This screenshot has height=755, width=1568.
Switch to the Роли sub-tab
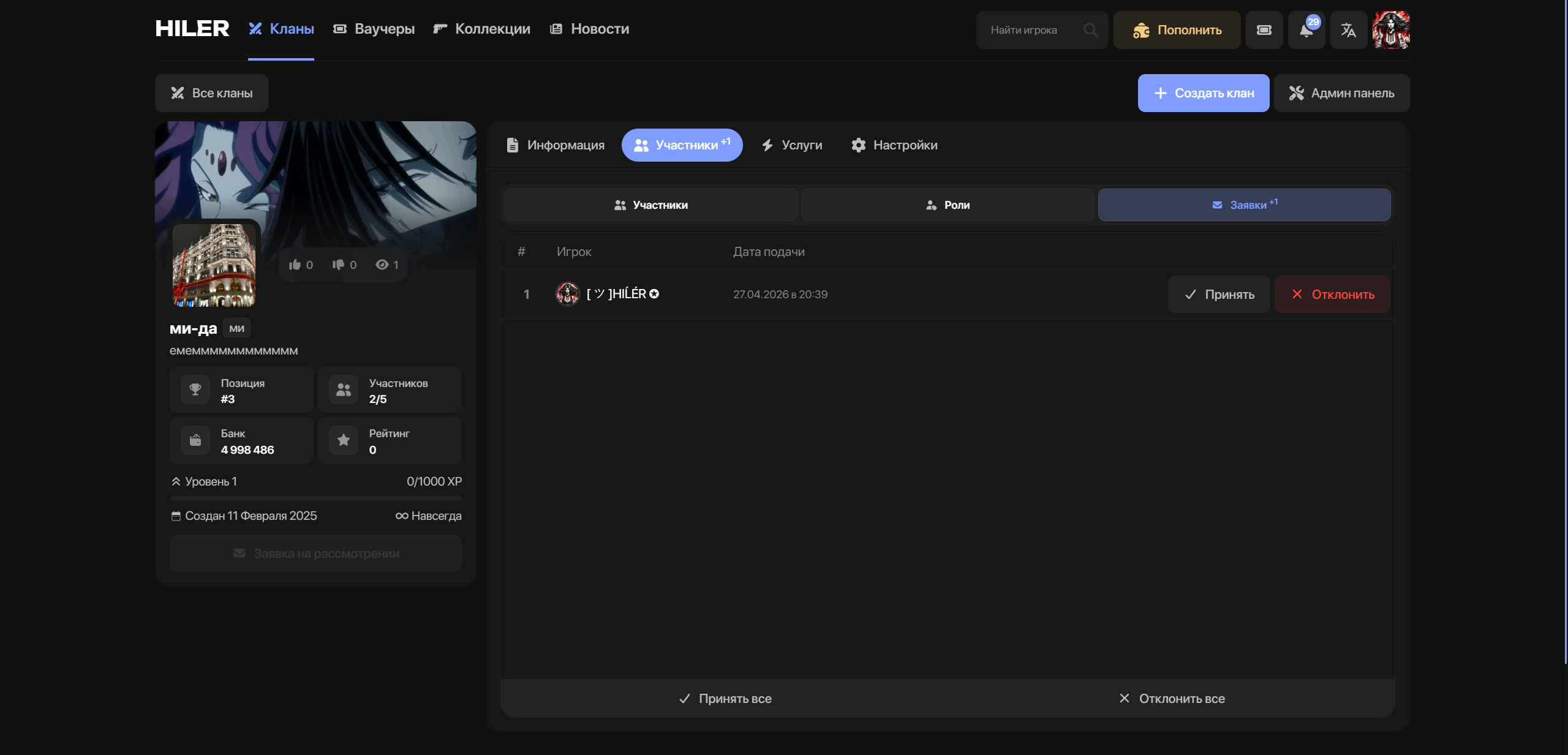pyautogui.click(x=948, y=205)
